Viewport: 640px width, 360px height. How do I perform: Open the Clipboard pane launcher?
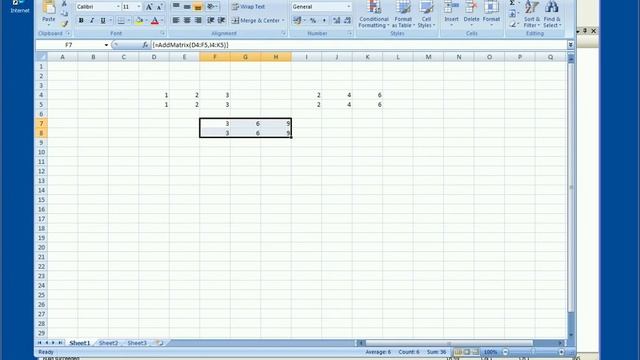(x=68, y=33)
